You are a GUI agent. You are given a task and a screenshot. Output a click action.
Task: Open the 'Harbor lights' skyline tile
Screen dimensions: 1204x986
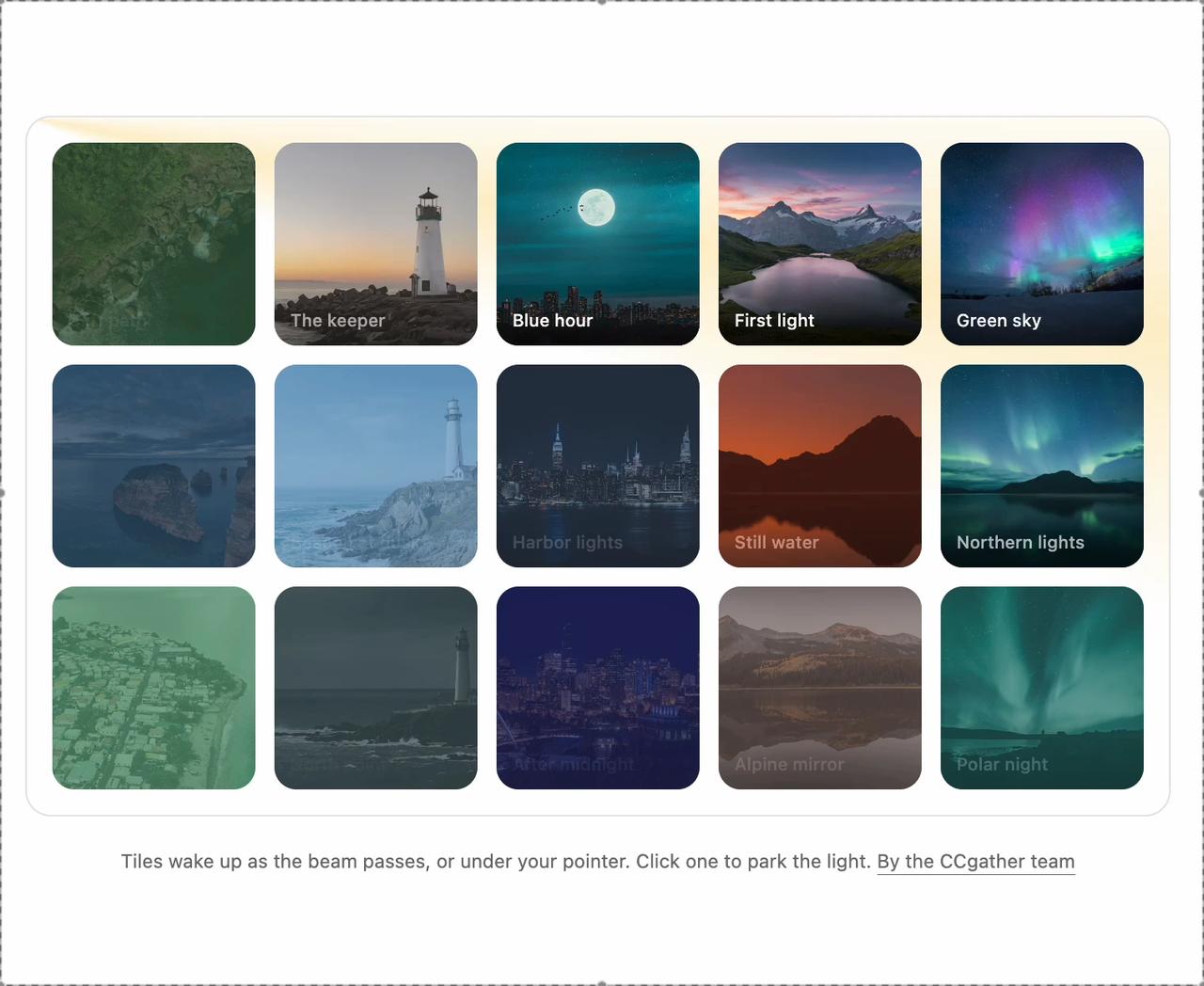[597, 466]
